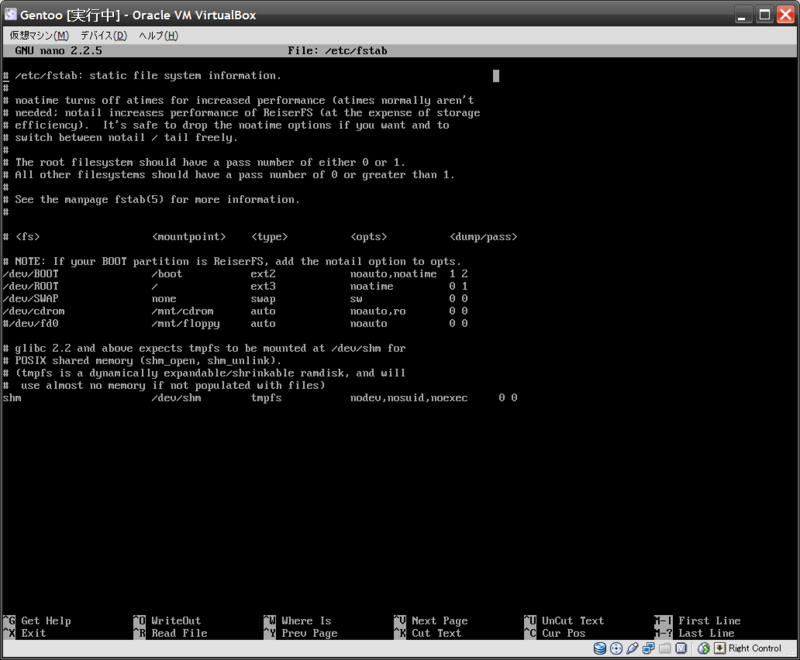This screenshot has width=800, height=660.
Task: Open the ヘルプ(H) menu
Action: pos(159,35)
